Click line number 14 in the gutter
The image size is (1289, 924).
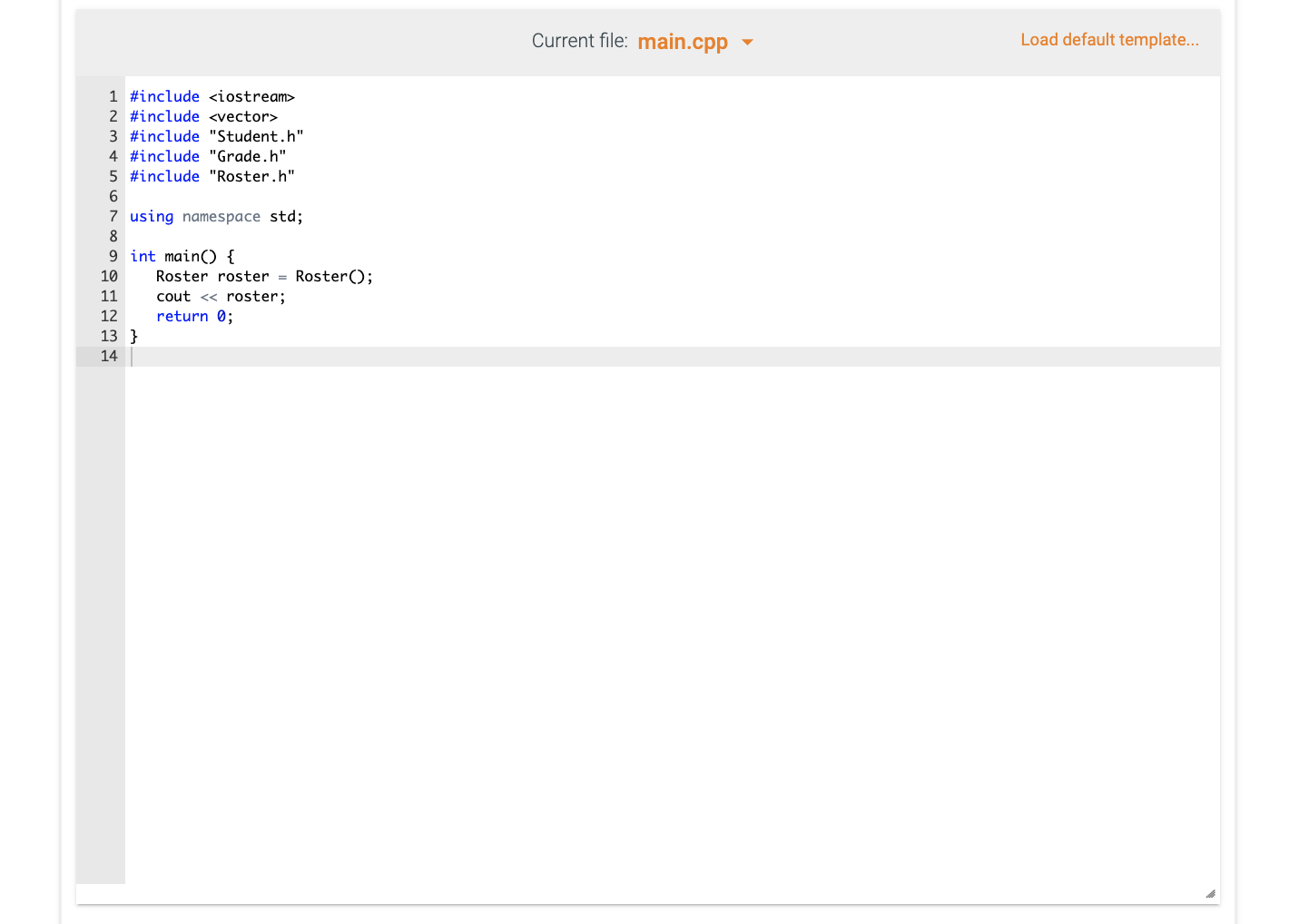(110, 356)
